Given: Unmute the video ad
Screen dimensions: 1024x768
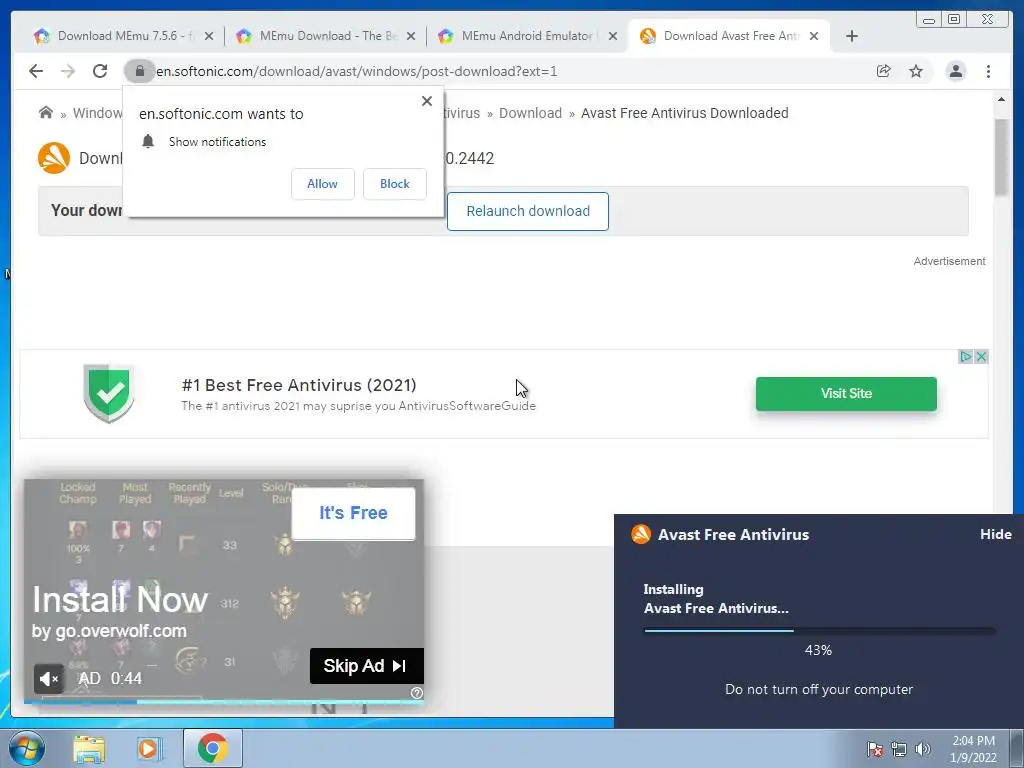Looking at the screenshot, I should pyautogui.click(x=49, y=679).
